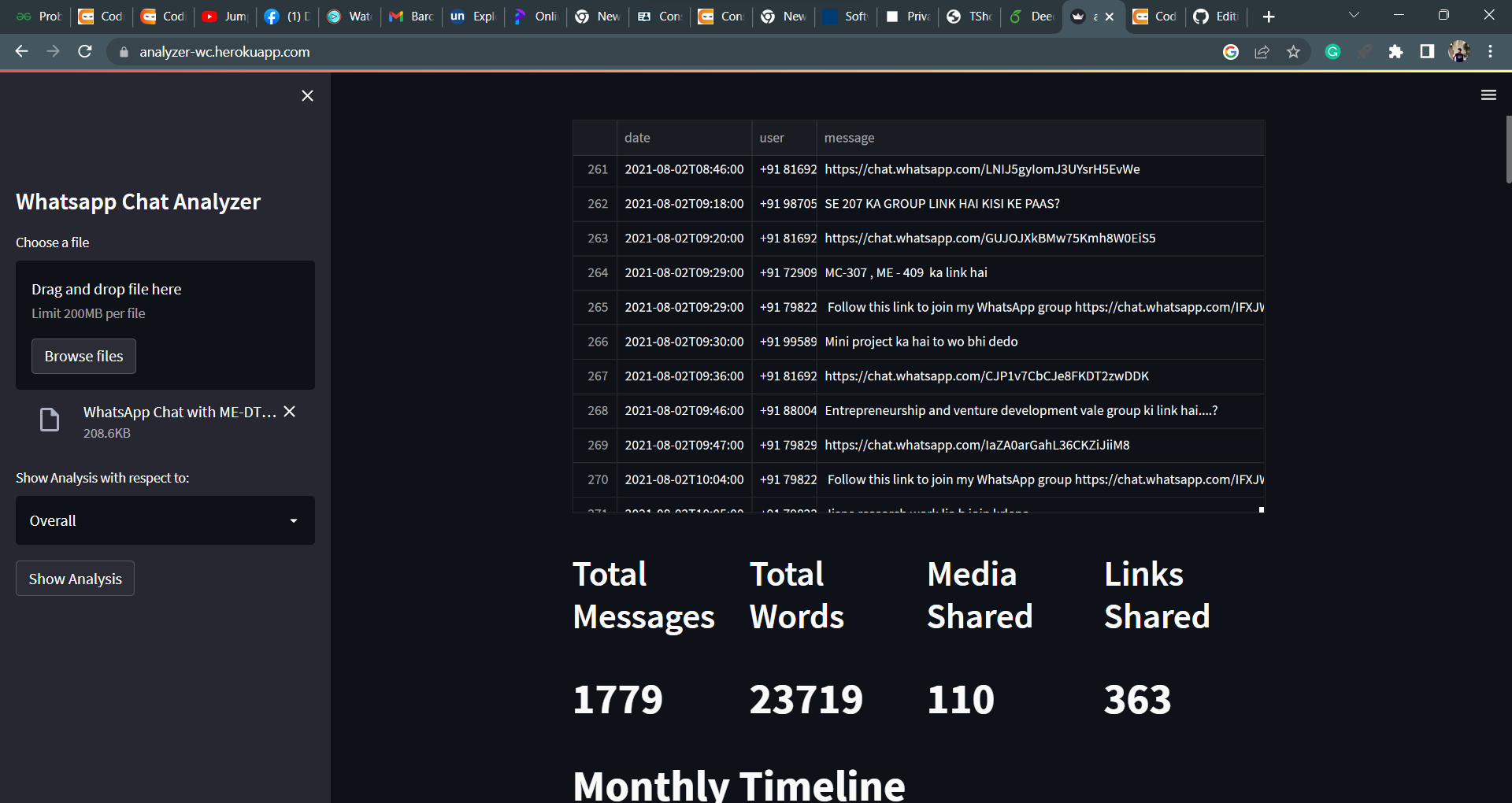Close the sidebar with the X icon

(x=307, y=95)
